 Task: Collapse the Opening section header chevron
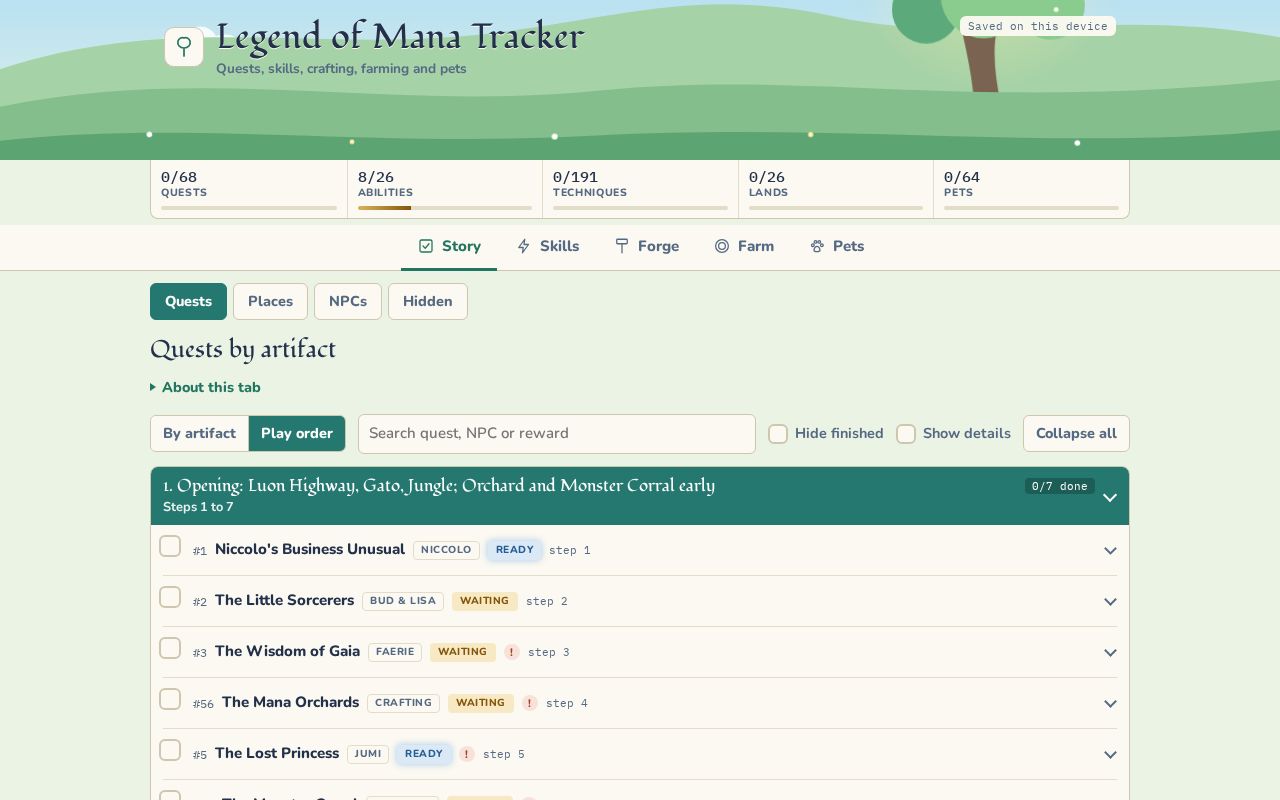pyautogui.click(x=1110, y=497)
